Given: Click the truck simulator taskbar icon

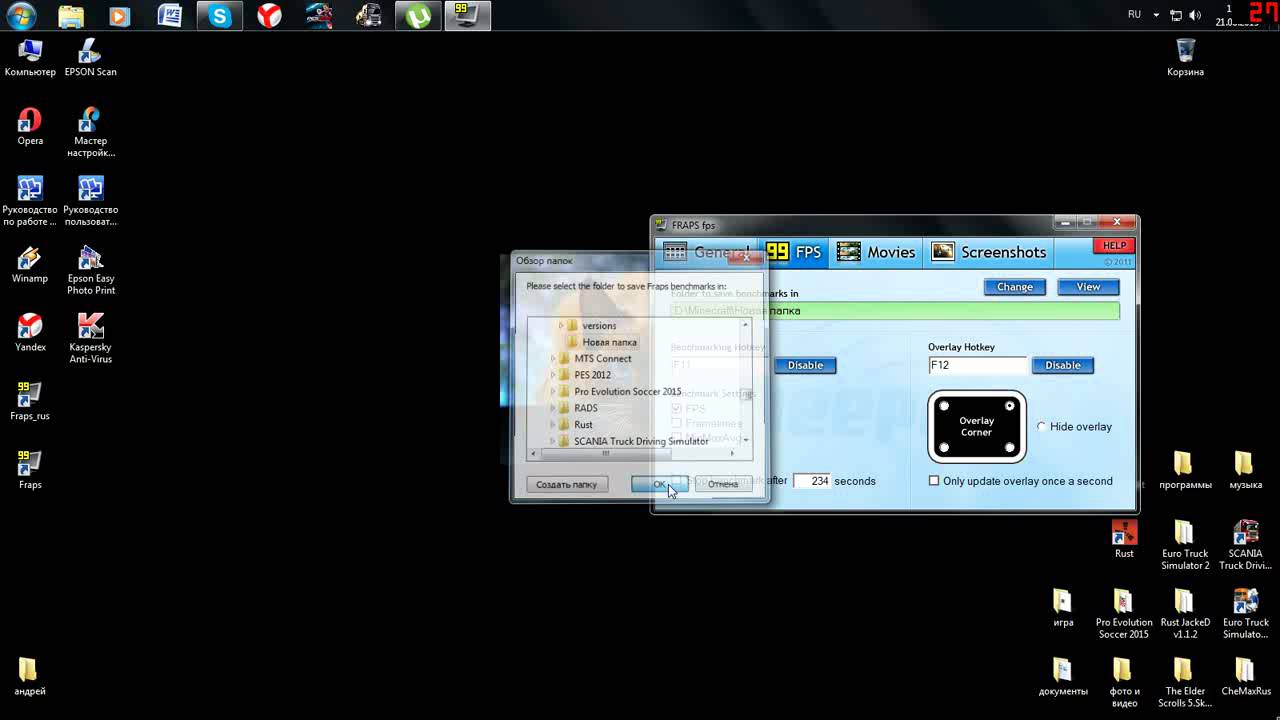Looking at the screenshot, I should tap(369, 16).
